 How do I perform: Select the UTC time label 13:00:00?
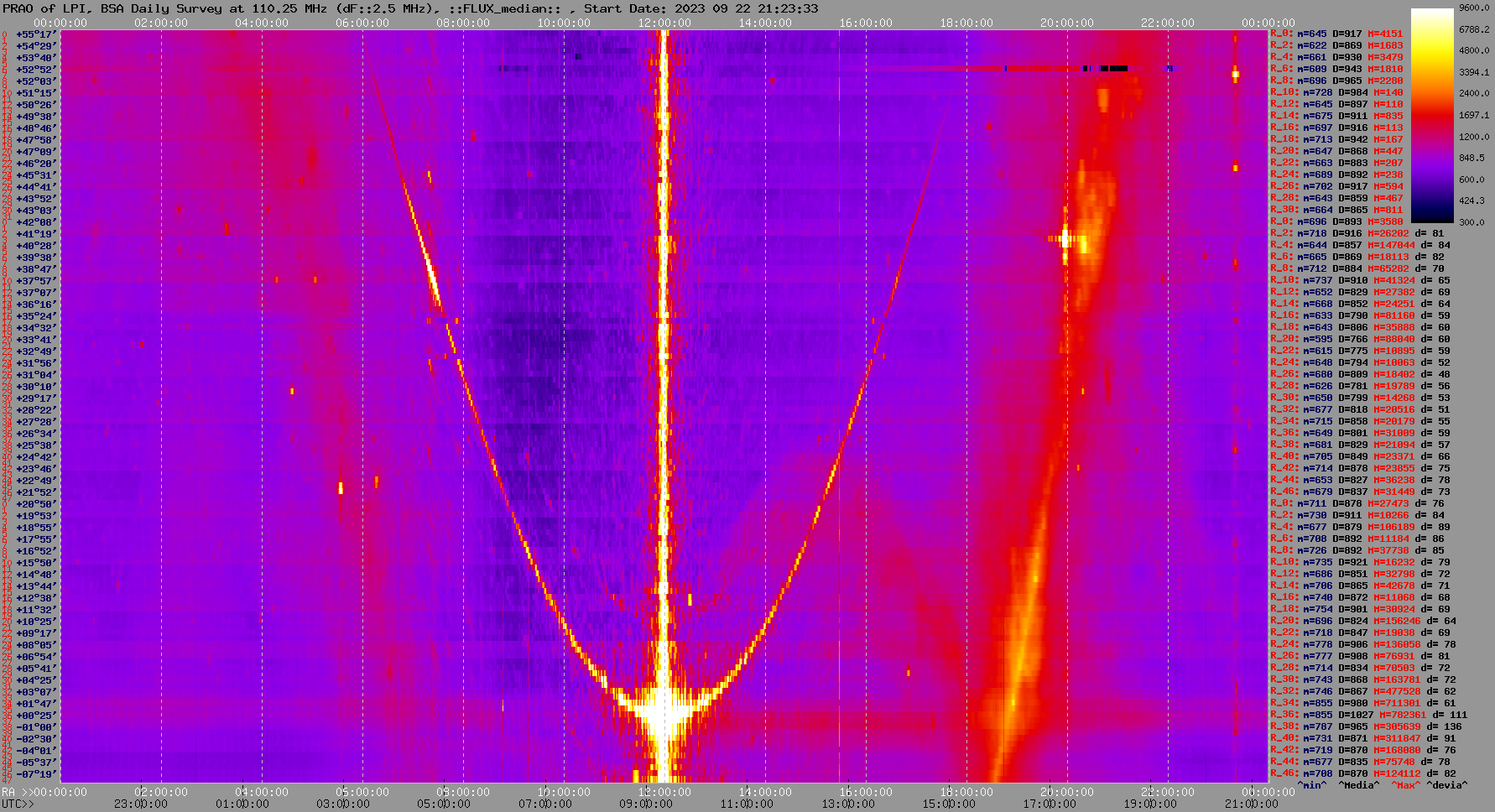847,804
